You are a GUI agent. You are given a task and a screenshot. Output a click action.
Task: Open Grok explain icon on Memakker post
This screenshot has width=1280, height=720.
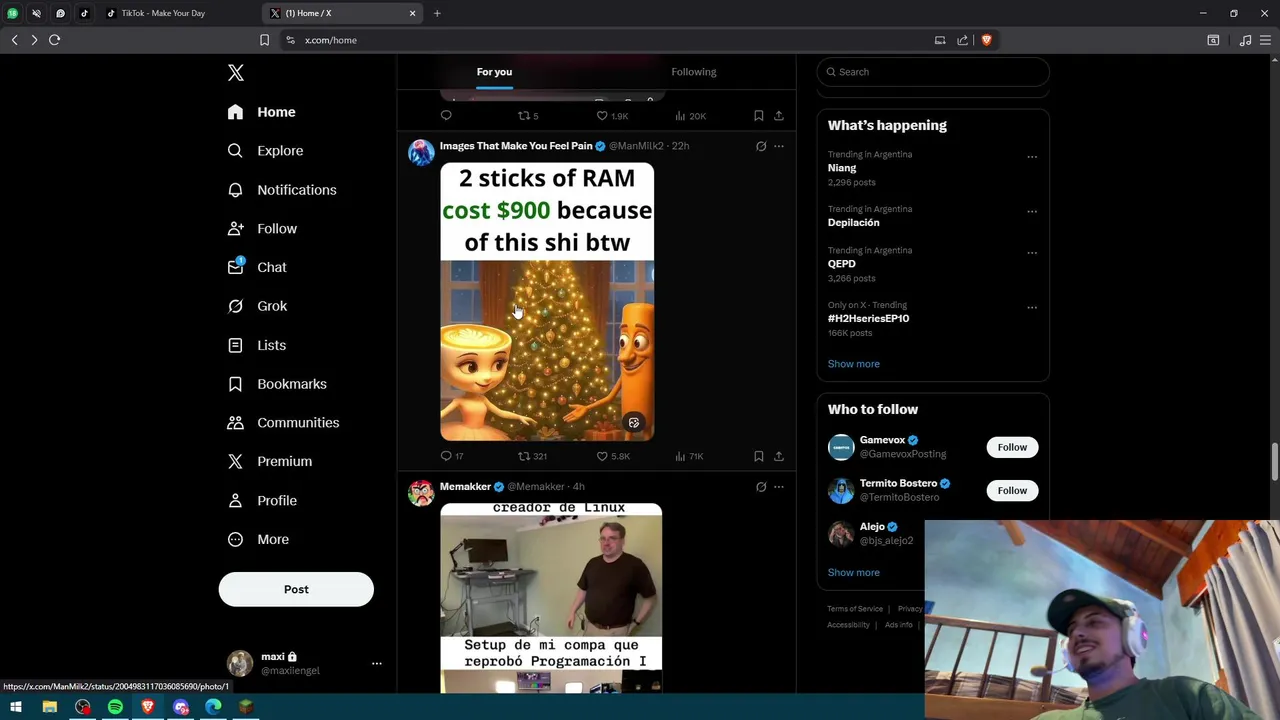pos(761,487)
